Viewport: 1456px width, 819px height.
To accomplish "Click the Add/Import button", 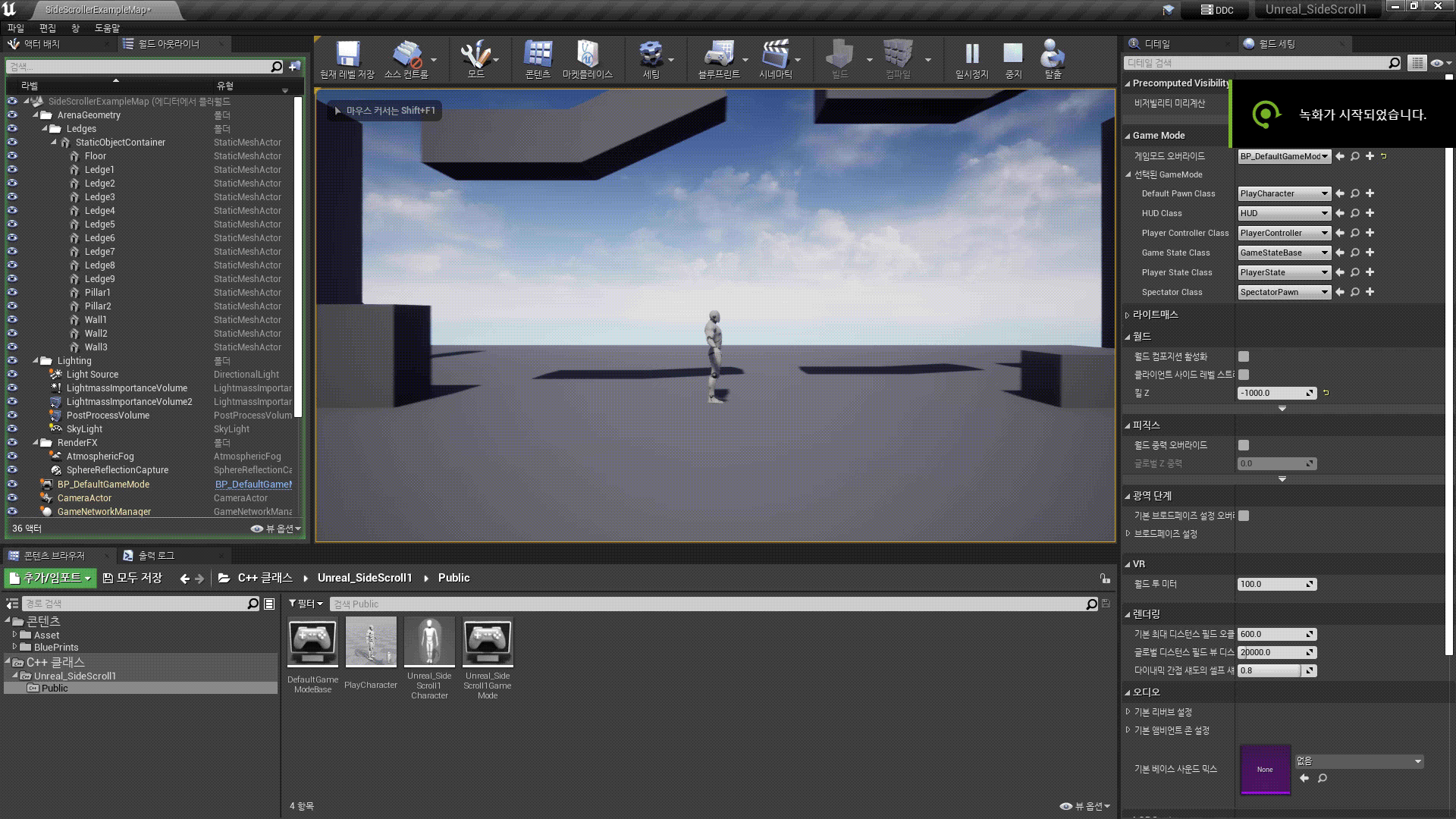I will pos(50,578).
